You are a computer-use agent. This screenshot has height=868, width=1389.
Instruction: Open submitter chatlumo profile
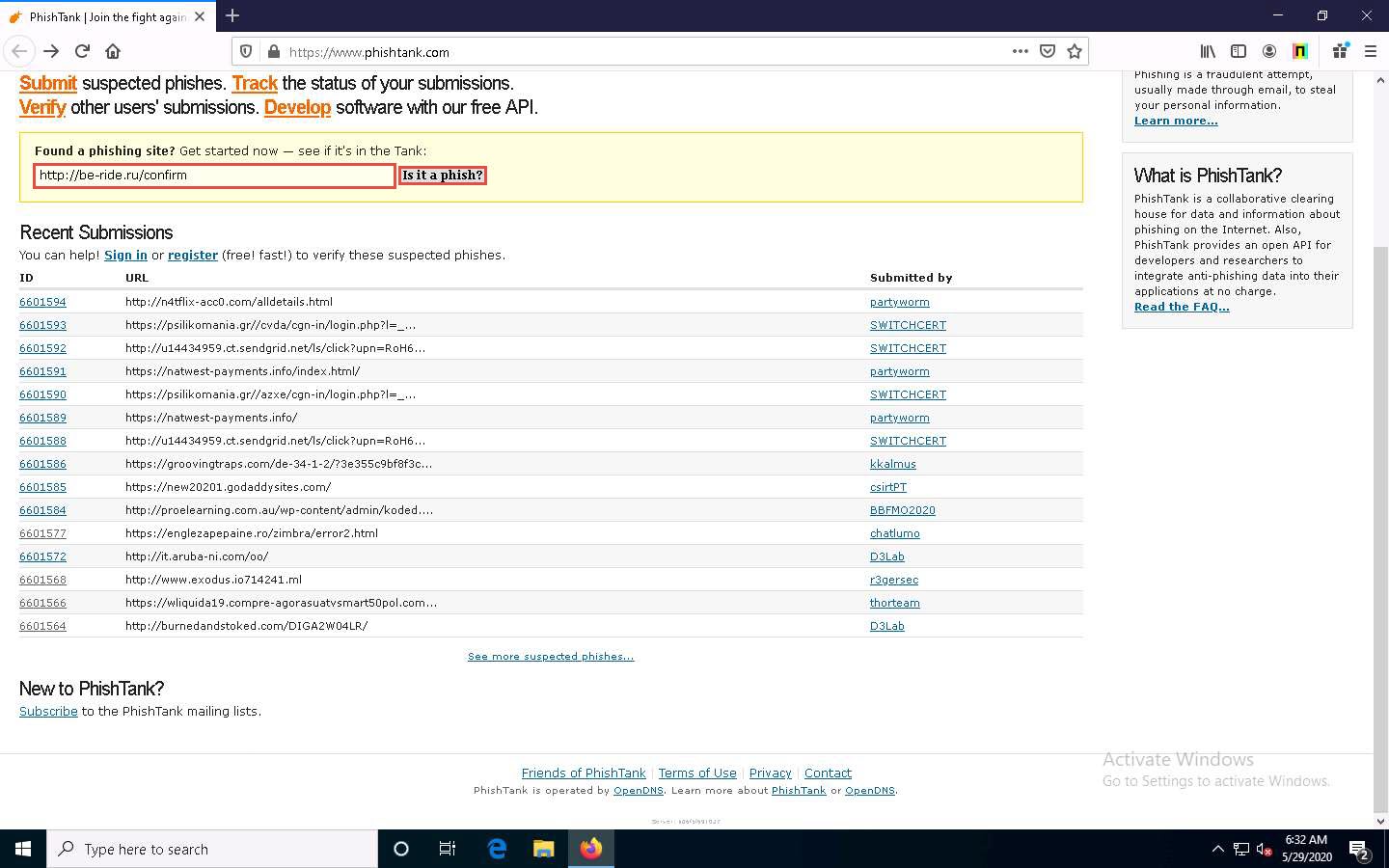pos(895,533)
